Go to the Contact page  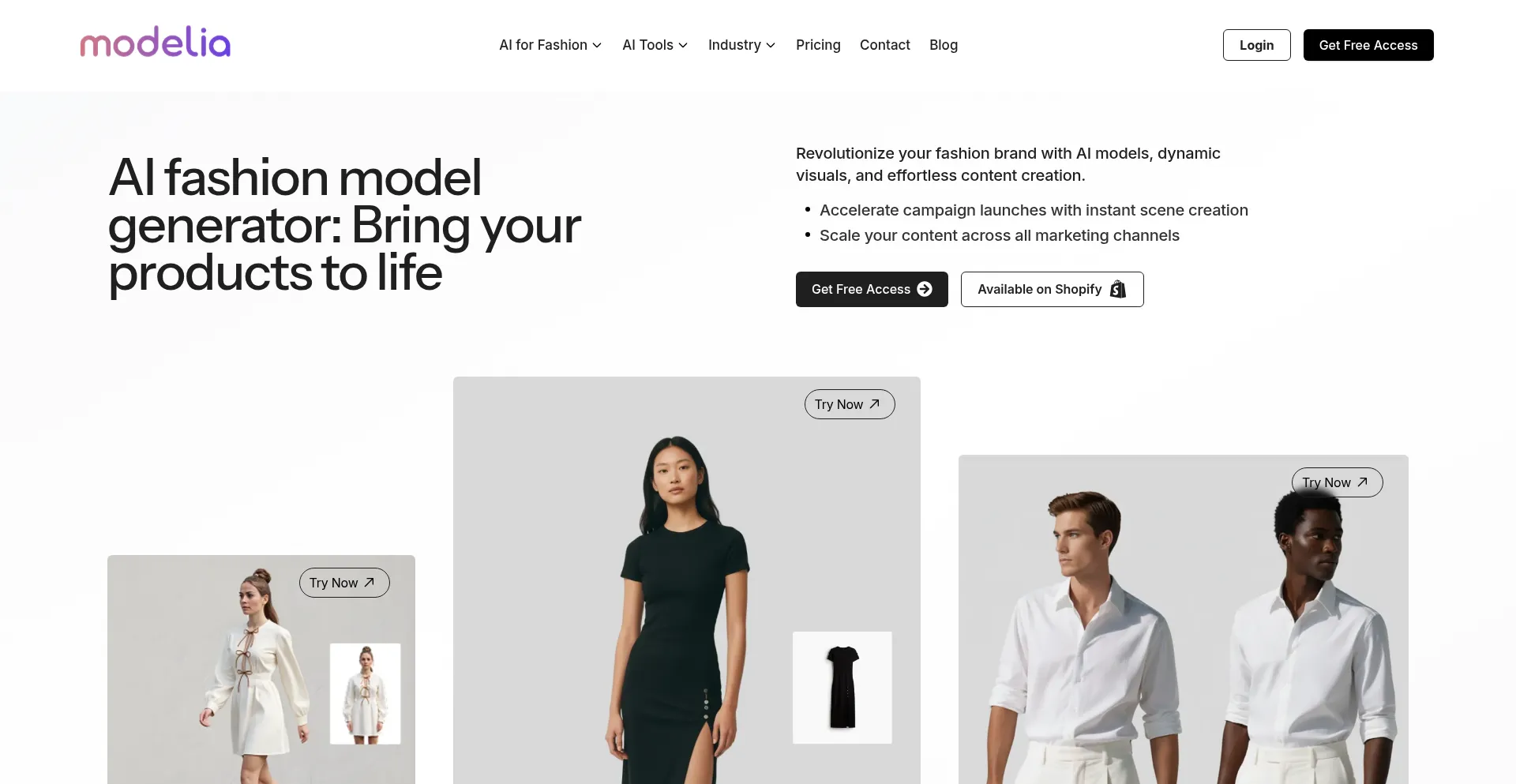[884, 45]
